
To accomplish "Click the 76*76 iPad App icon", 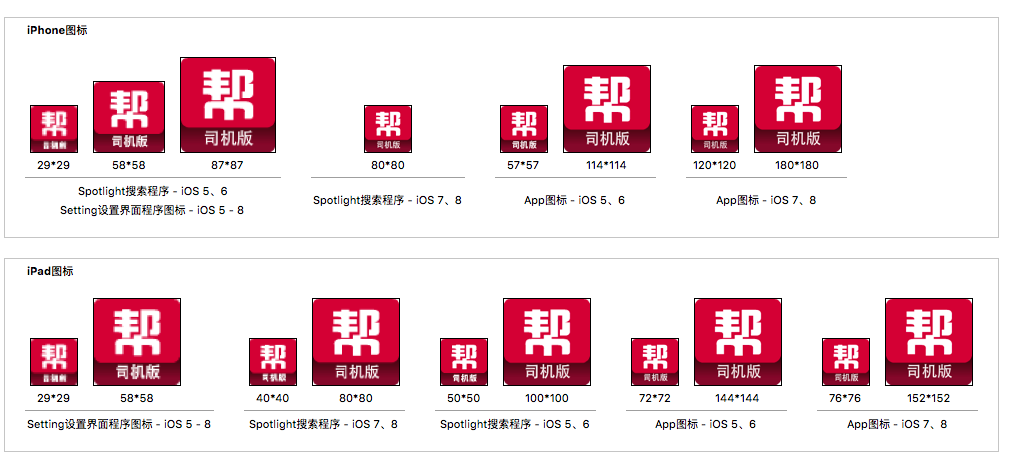I will tap(846, 362).
